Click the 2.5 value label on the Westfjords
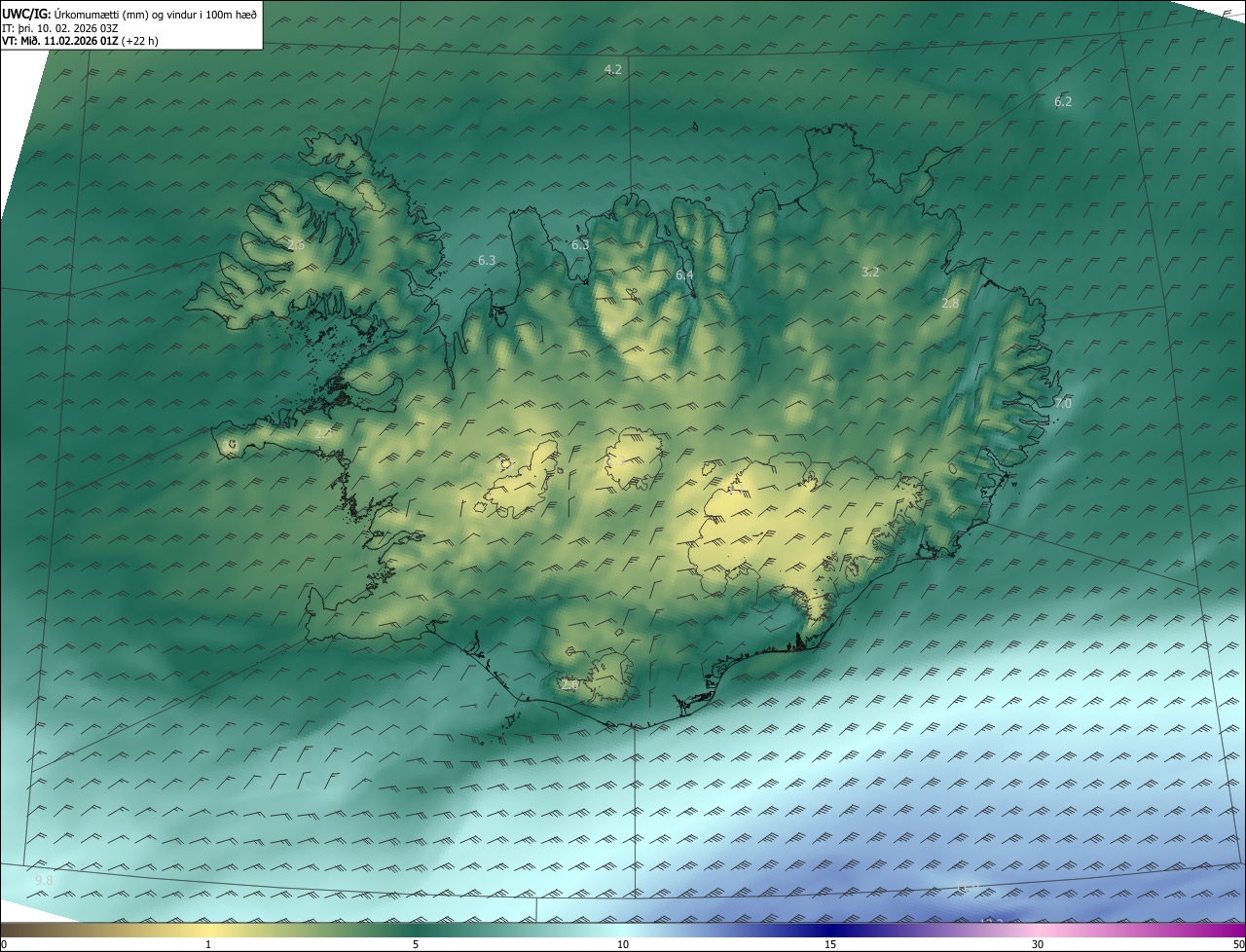The height and width of the screenshot is (952, 1246). pos(296,245)
